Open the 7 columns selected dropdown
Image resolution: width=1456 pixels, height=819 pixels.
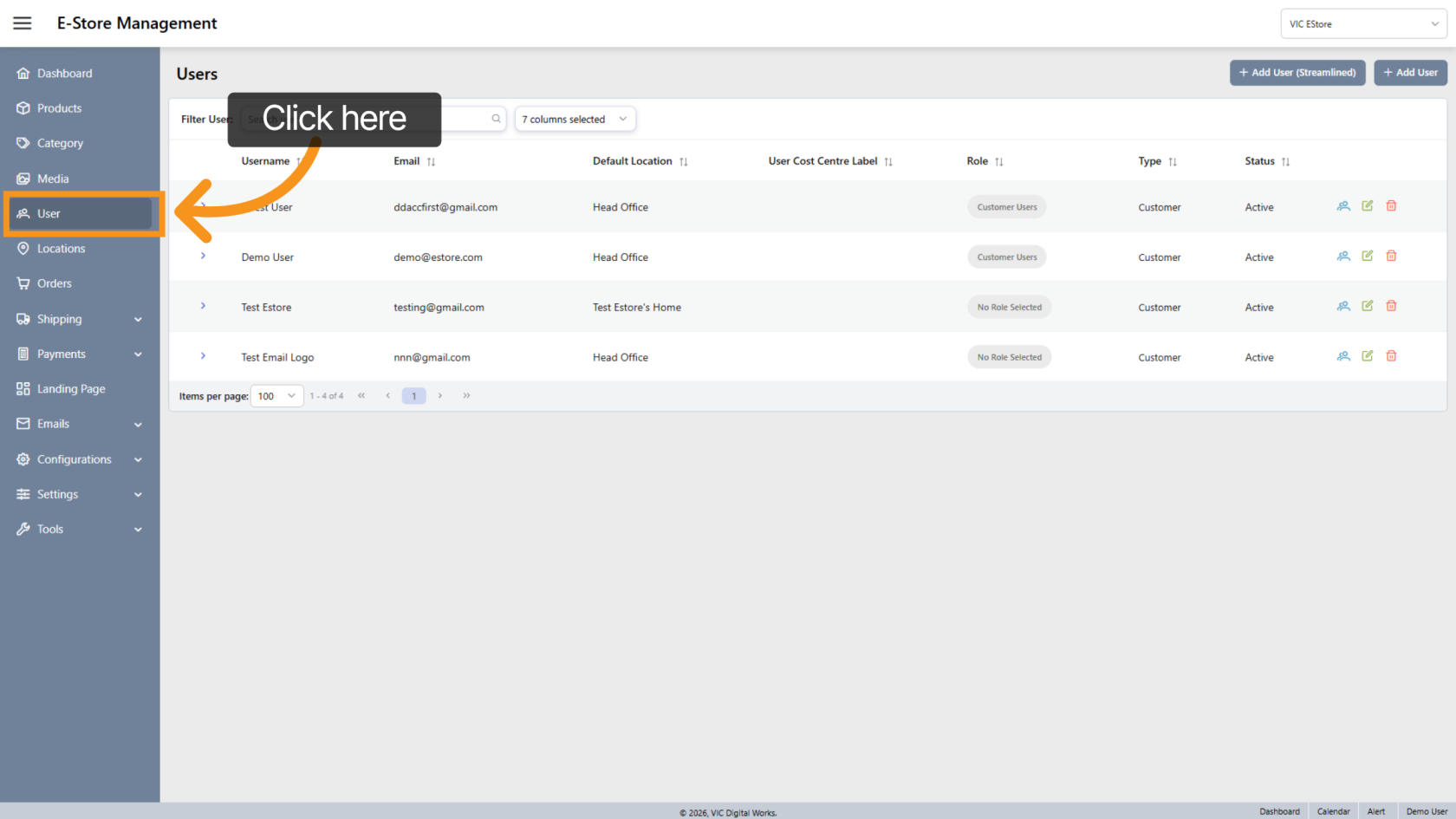tap(575, 119)
